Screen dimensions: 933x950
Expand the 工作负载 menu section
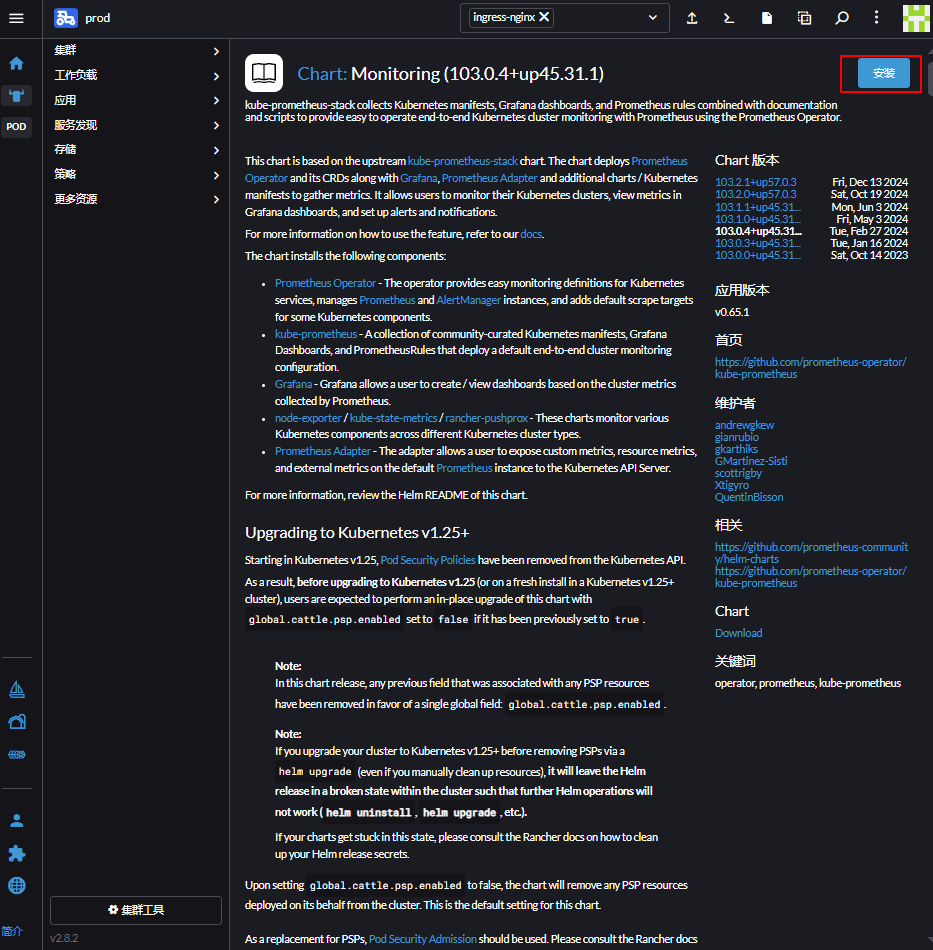click(136, 75)
